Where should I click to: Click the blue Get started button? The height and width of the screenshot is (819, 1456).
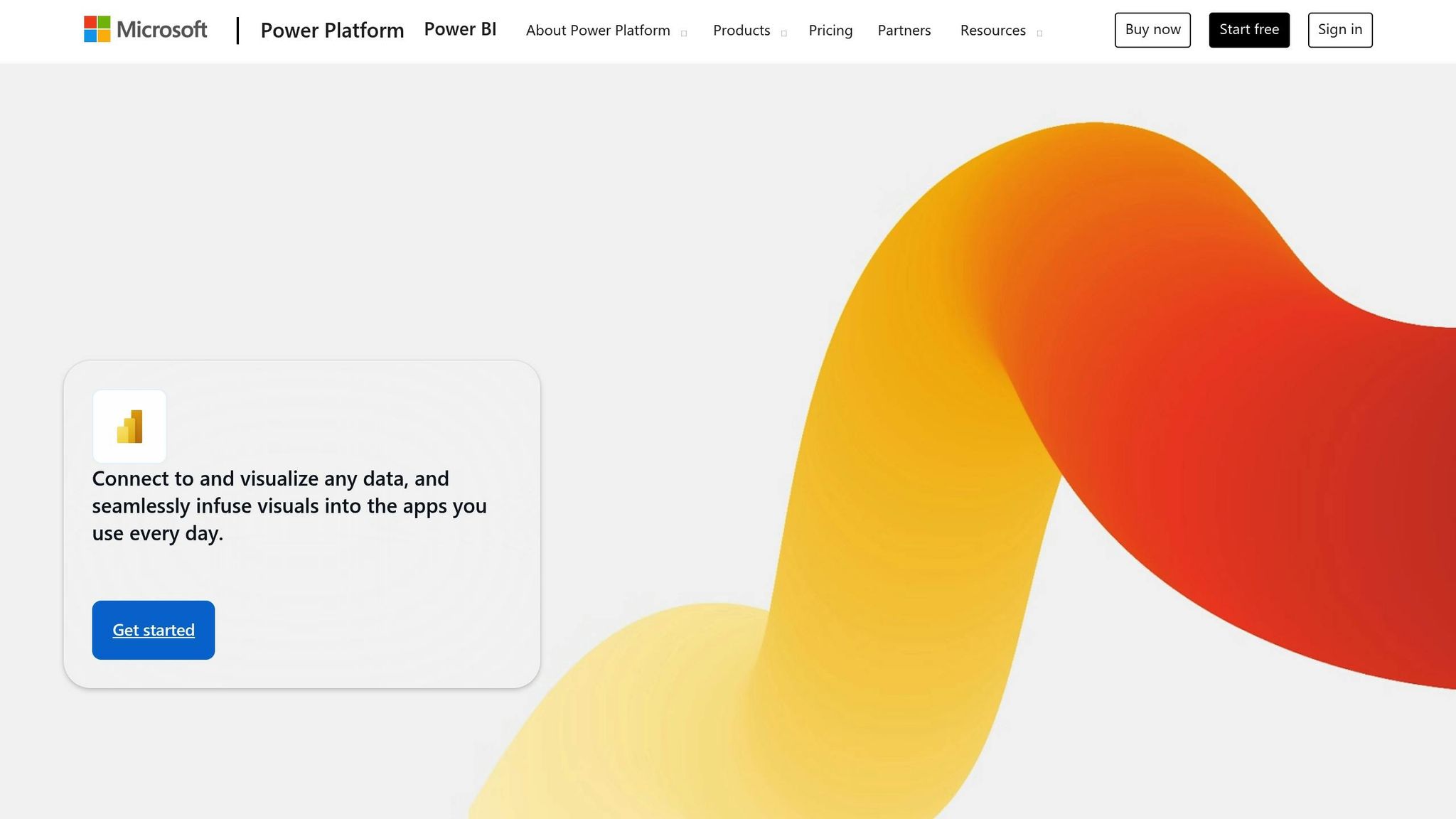[154, 630]
